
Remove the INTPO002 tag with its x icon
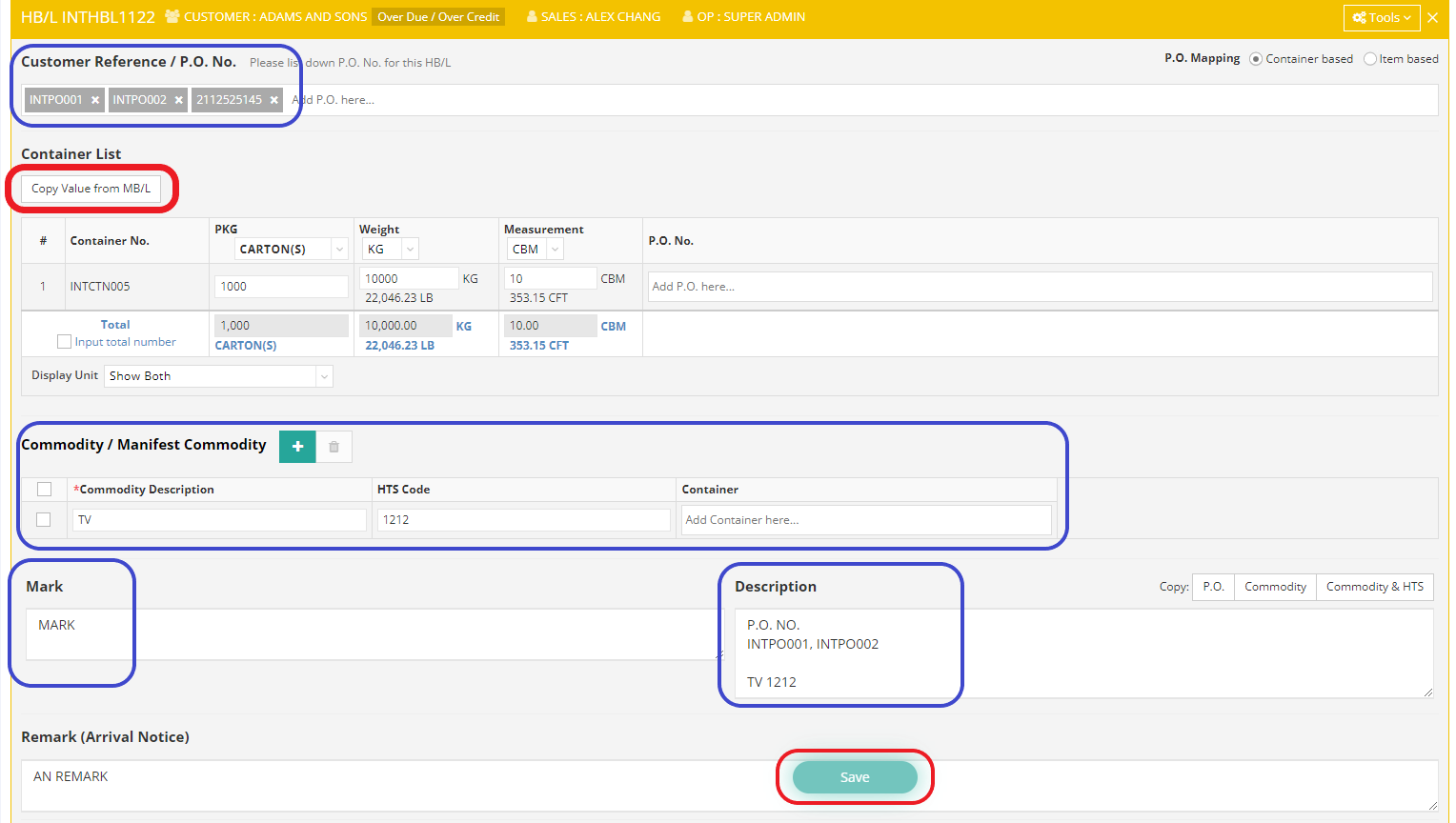click(x=179, y=100)
